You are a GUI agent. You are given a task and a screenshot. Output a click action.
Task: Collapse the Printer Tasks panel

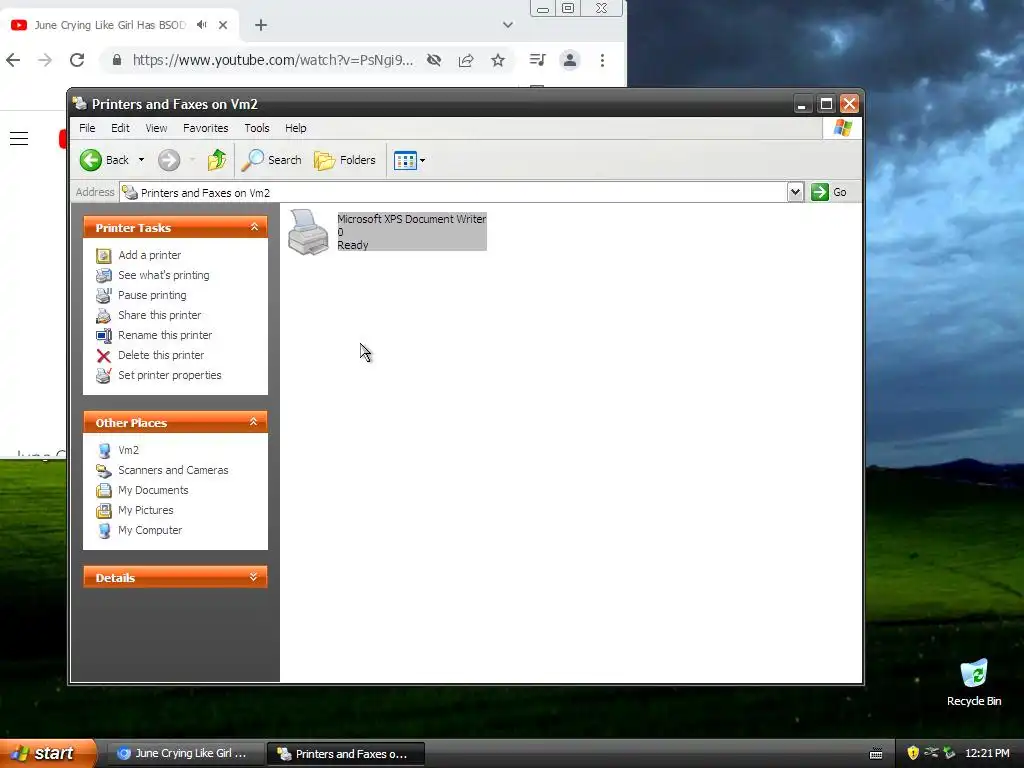[254, 227]
